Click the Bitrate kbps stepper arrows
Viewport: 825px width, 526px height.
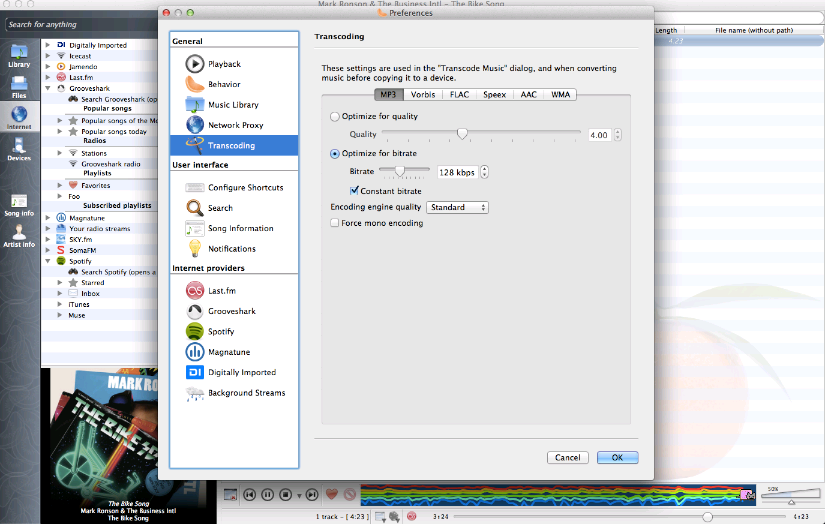coord(484,172)
